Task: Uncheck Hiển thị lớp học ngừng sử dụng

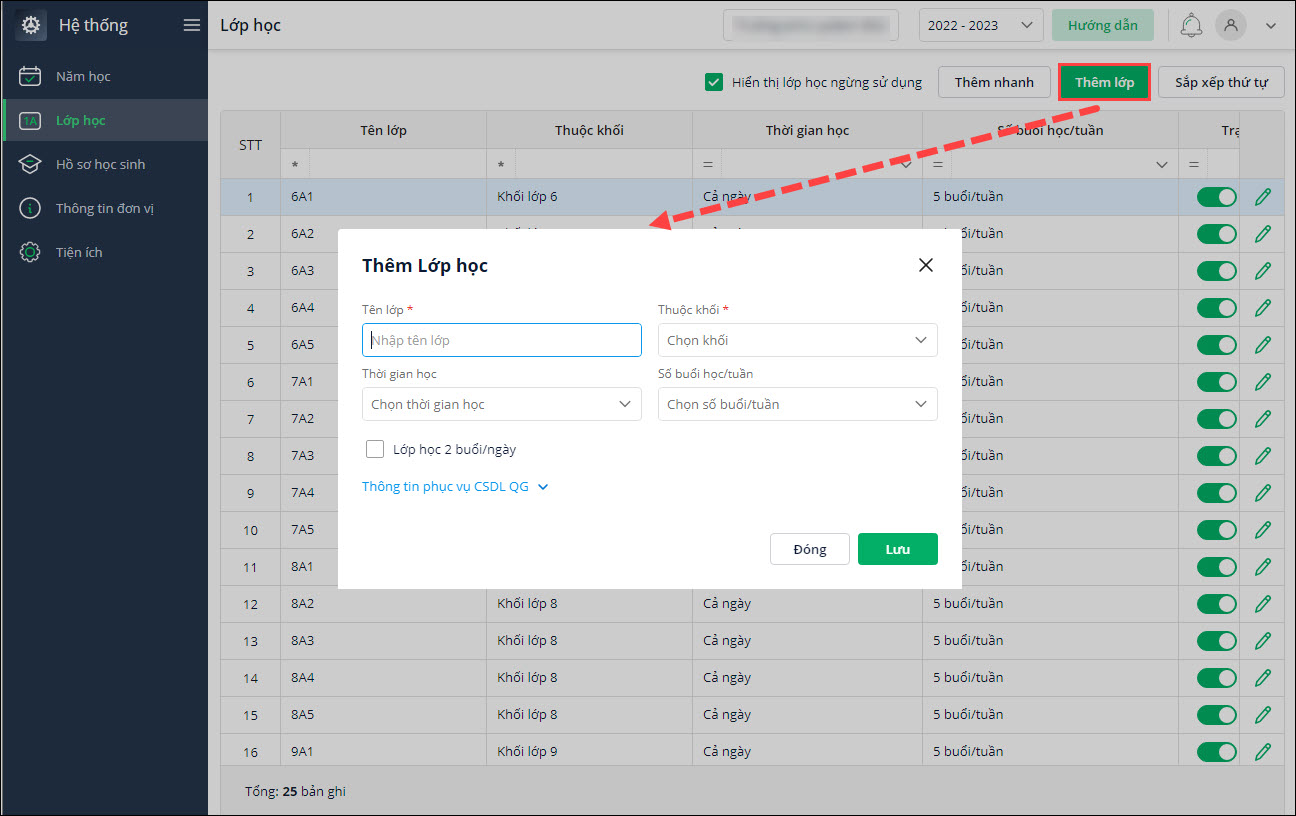Action: click(714, 82)
